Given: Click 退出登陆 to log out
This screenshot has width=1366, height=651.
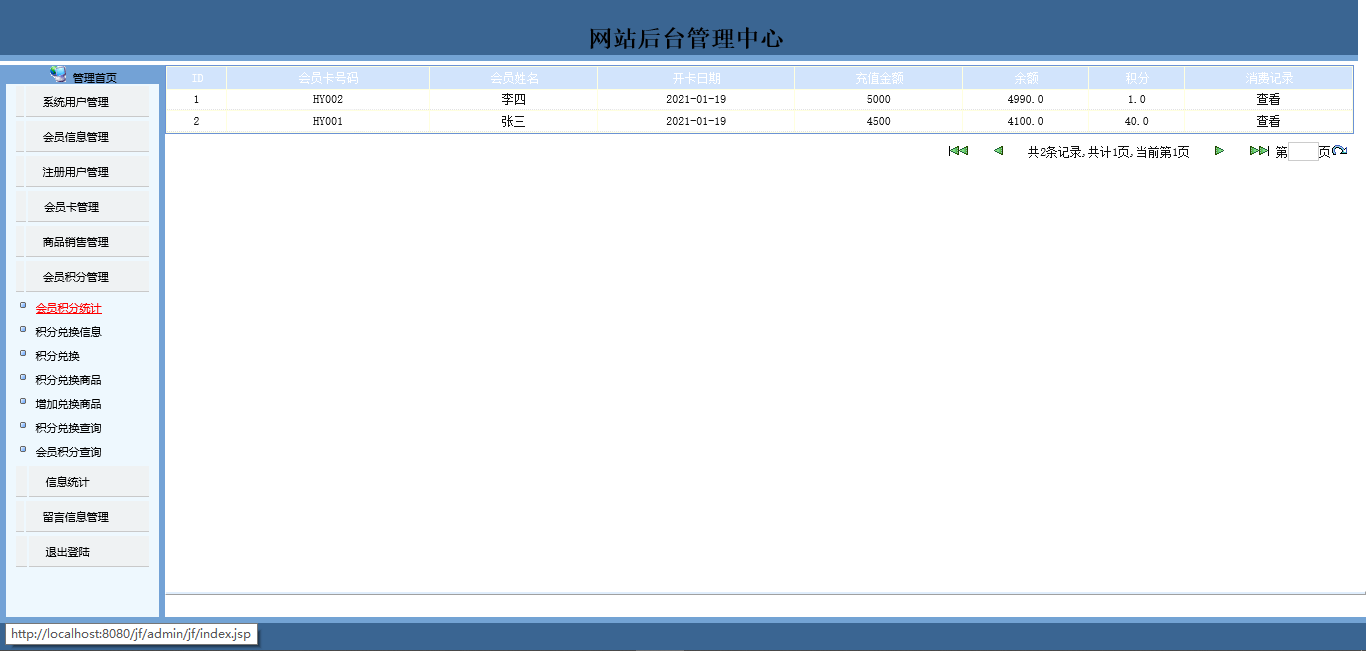Looking at the screenshot, I should tap(68, 552).
